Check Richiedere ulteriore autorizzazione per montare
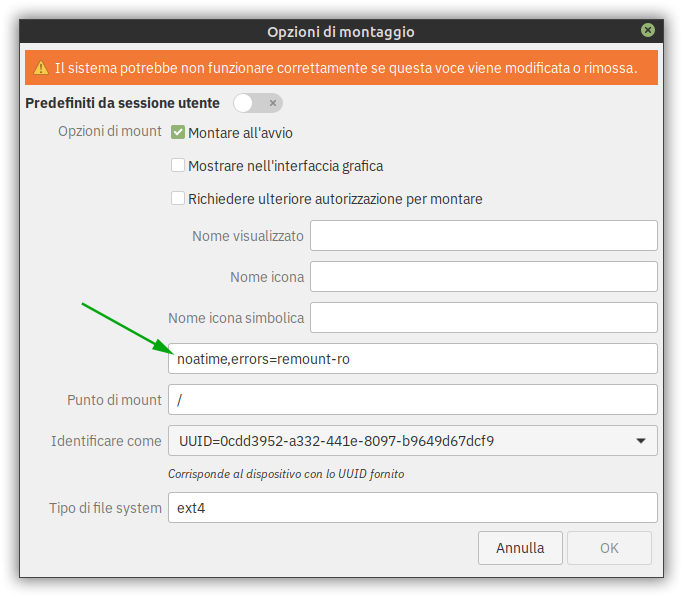The image size is (683, 597). tap(178, 199)
